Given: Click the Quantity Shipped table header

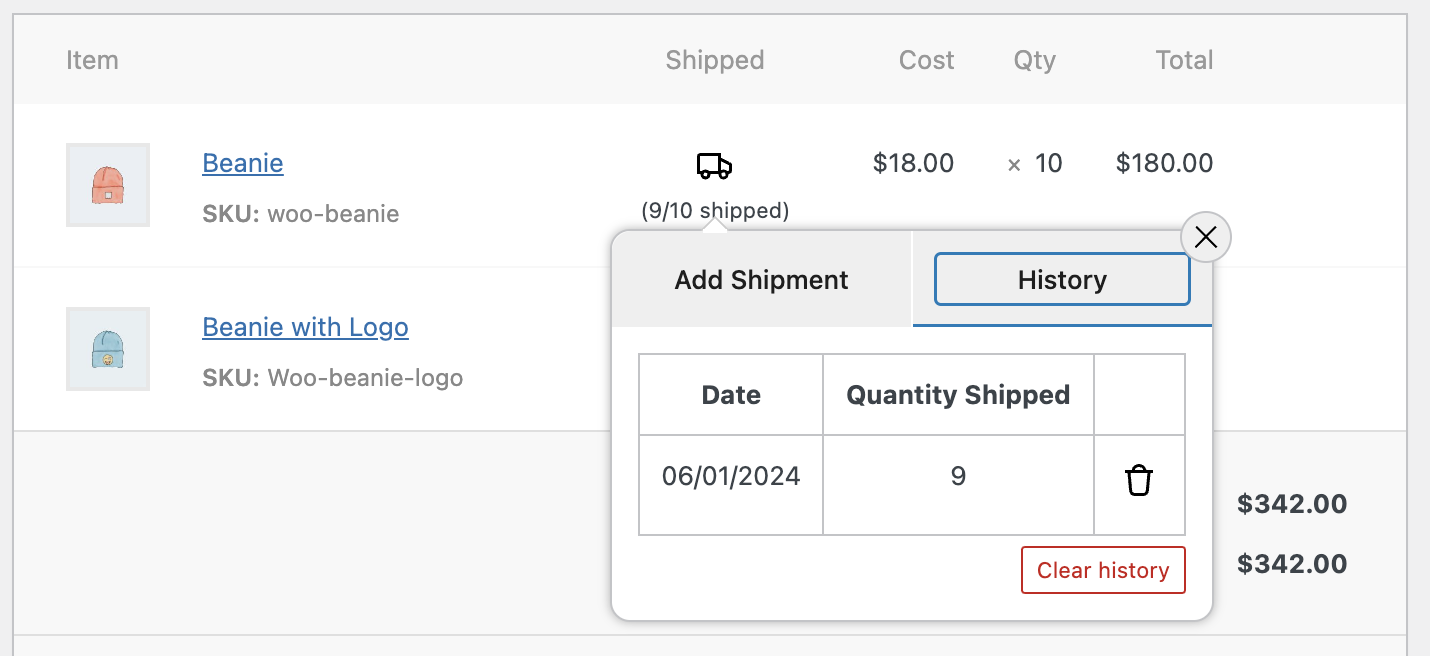Looking at the screenshot, I should [958, 395].
